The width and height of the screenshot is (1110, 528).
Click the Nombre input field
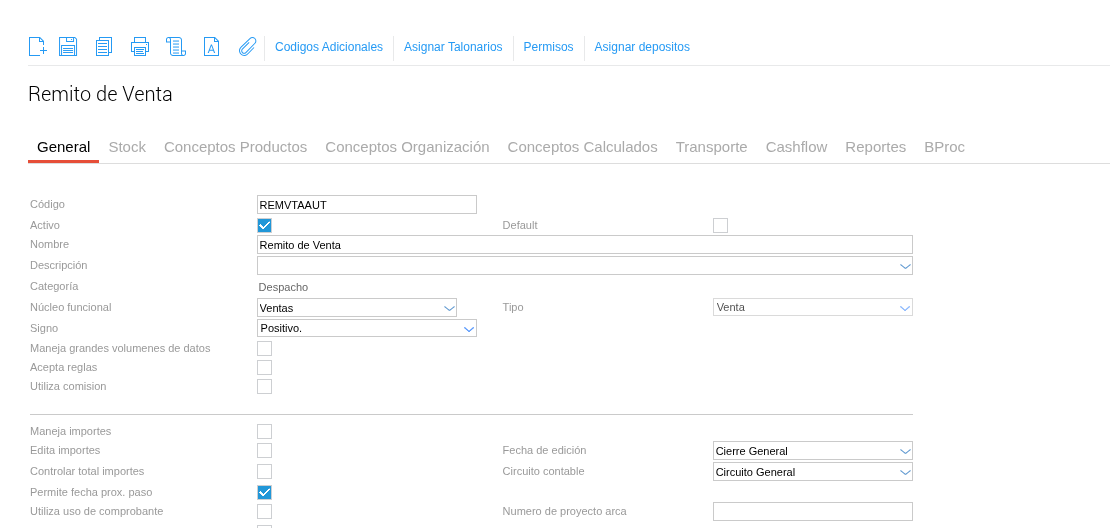[584, 245]
